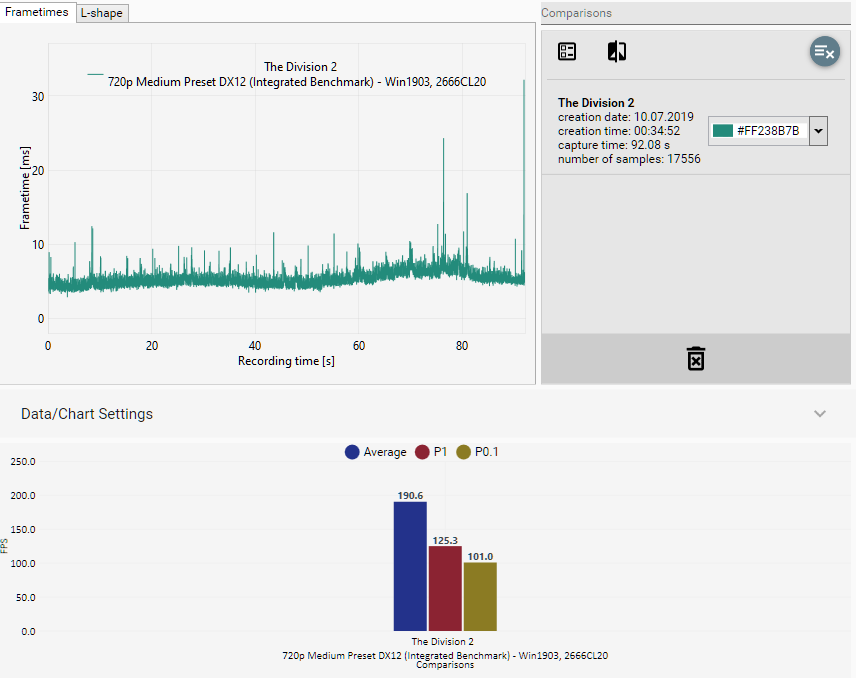Click the Recording time [s] axis label

click(x=286, y=361)
